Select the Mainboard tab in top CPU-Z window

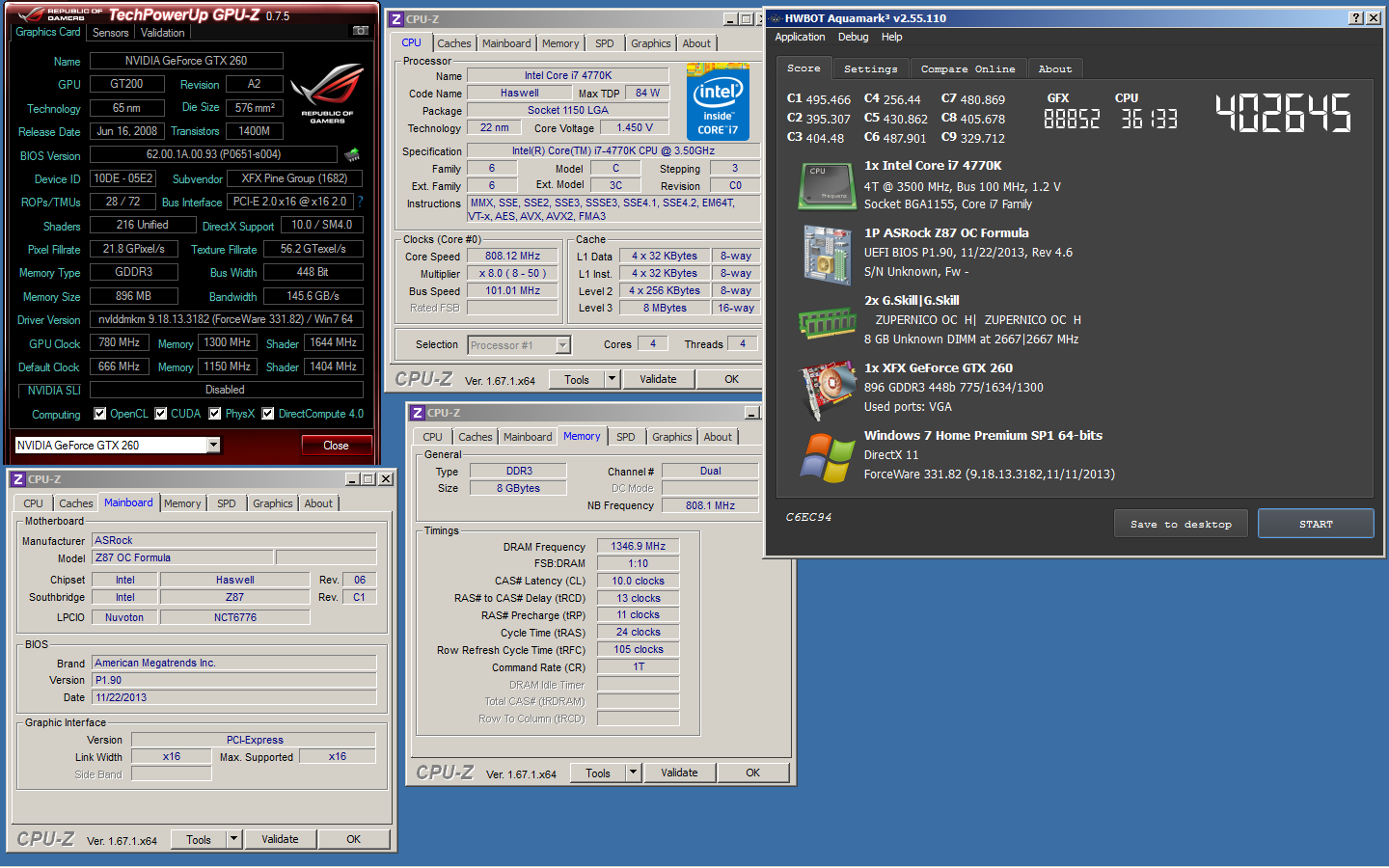pos(506,43)
